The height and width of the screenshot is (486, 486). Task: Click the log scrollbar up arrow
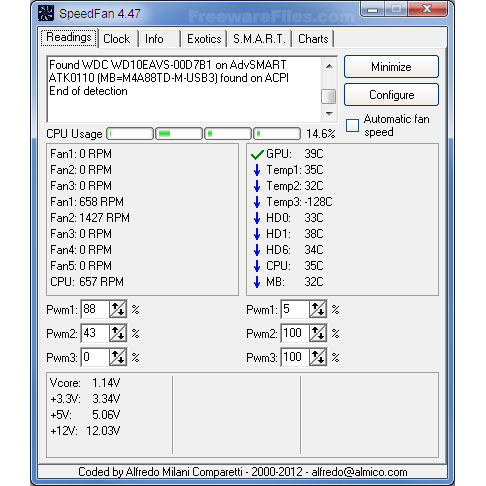point(329,66)
